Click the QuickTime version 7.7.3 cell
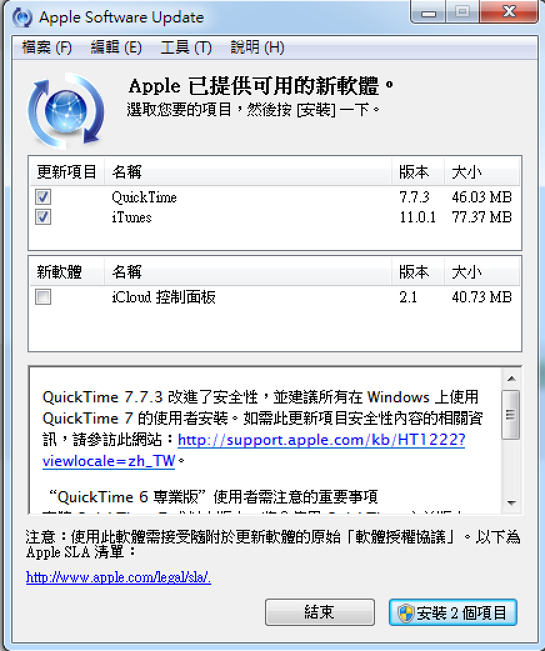545x651 pixels. 414,197
